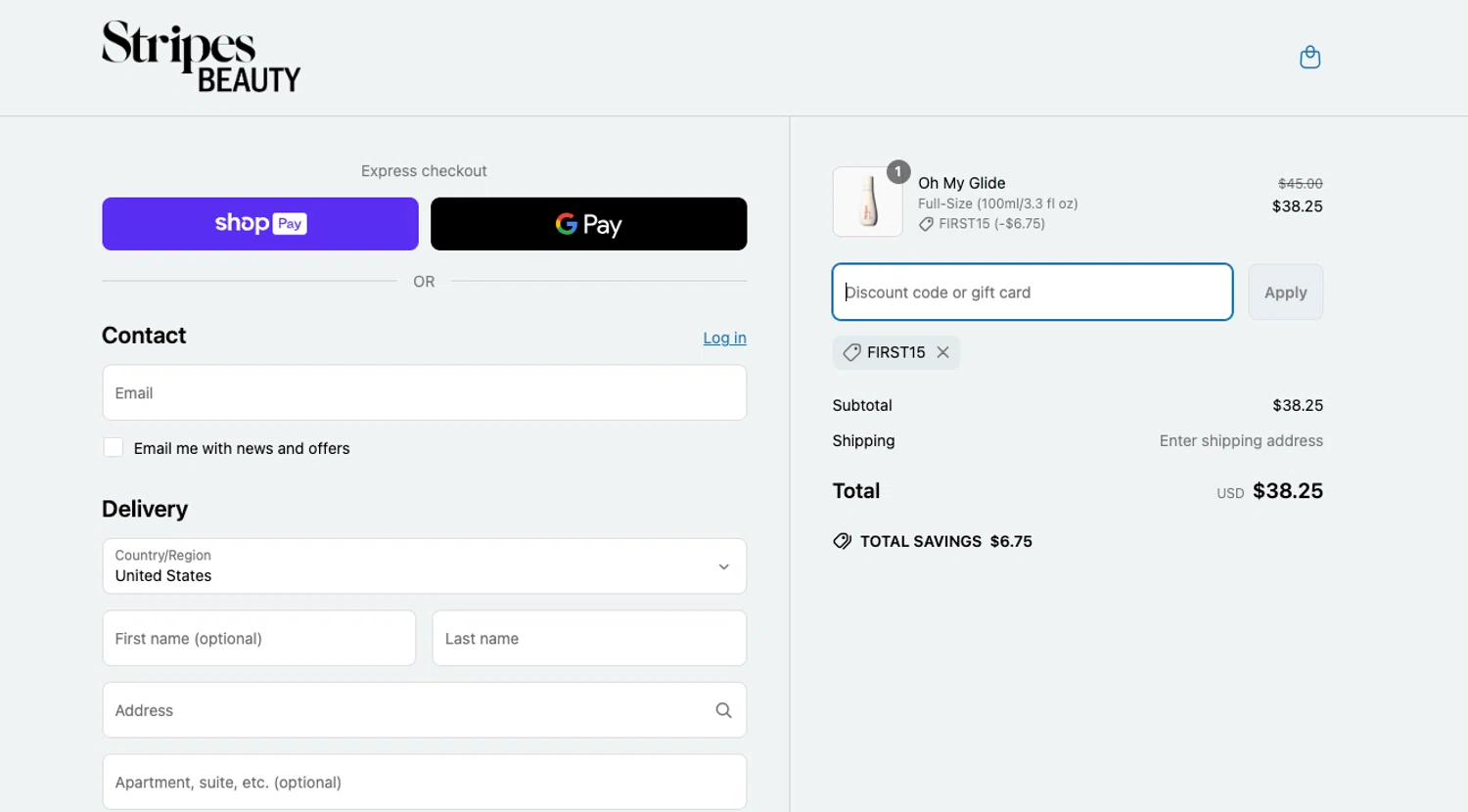
Task: Remove the FIRST15 discount code
Action: [x=942, y=352]
